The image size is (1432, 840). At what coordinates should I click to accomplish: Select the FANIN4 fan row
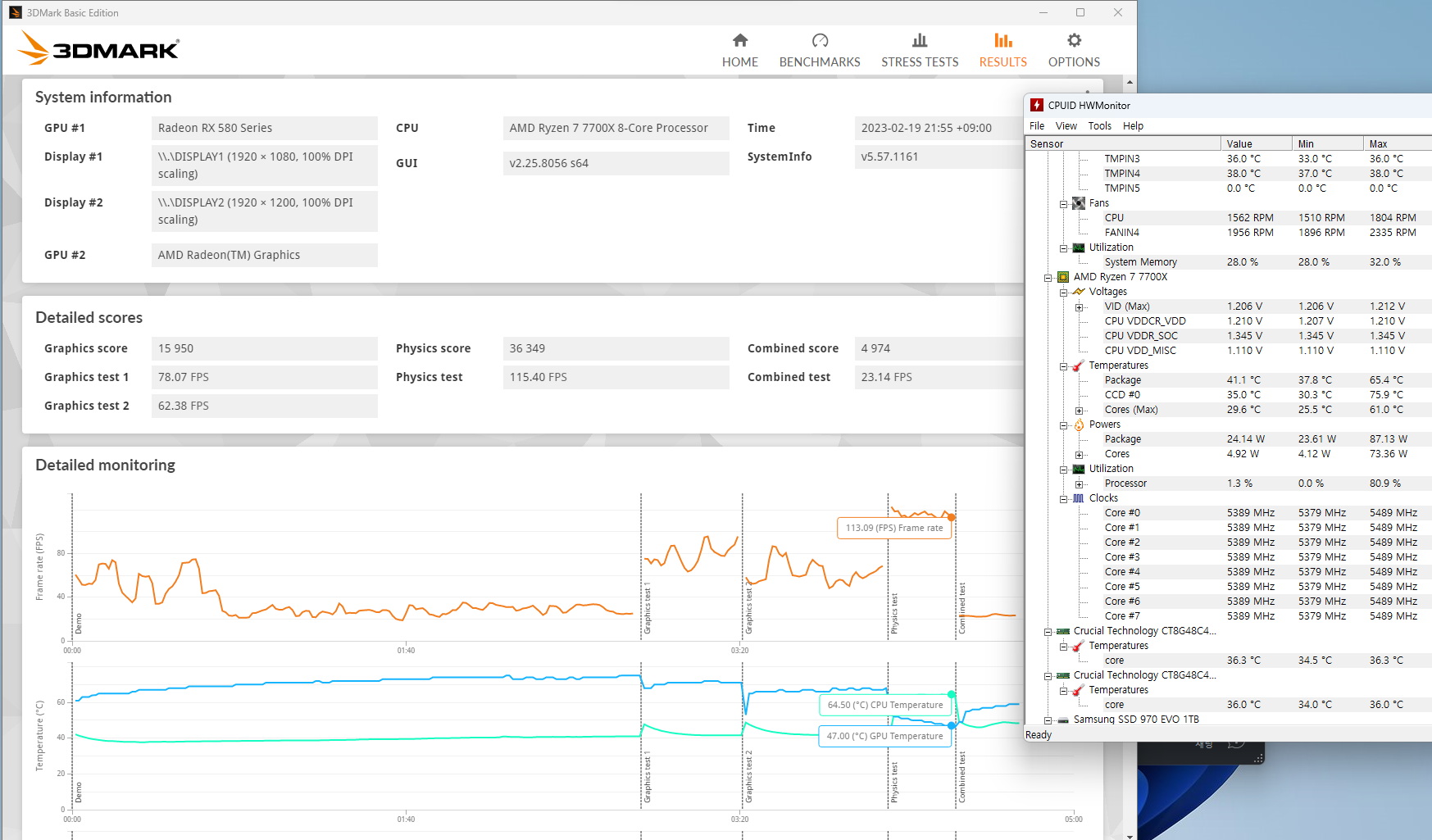(1229, 233)
